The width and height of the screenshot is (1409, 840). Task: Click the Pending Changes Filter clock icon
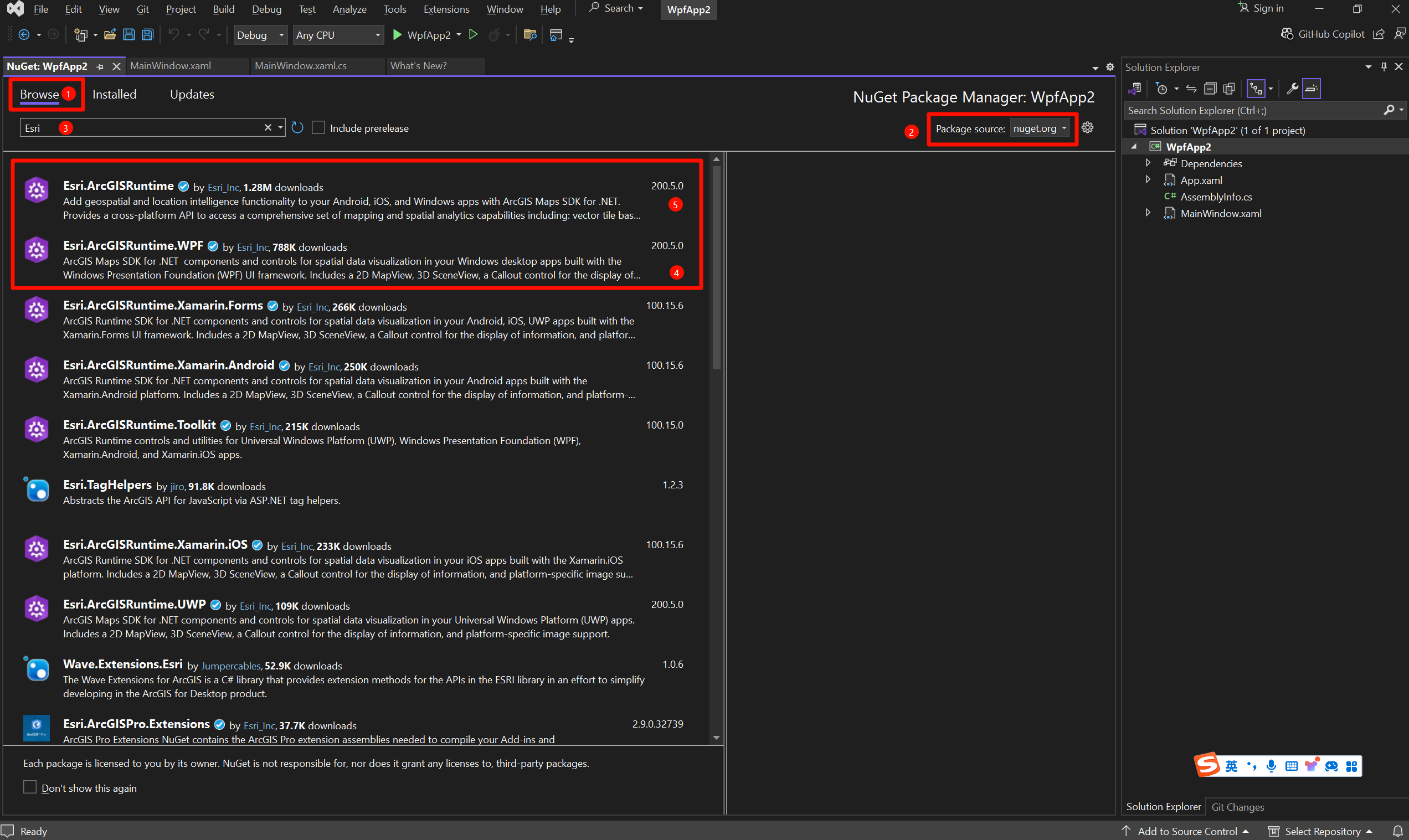click(1161, 88)
